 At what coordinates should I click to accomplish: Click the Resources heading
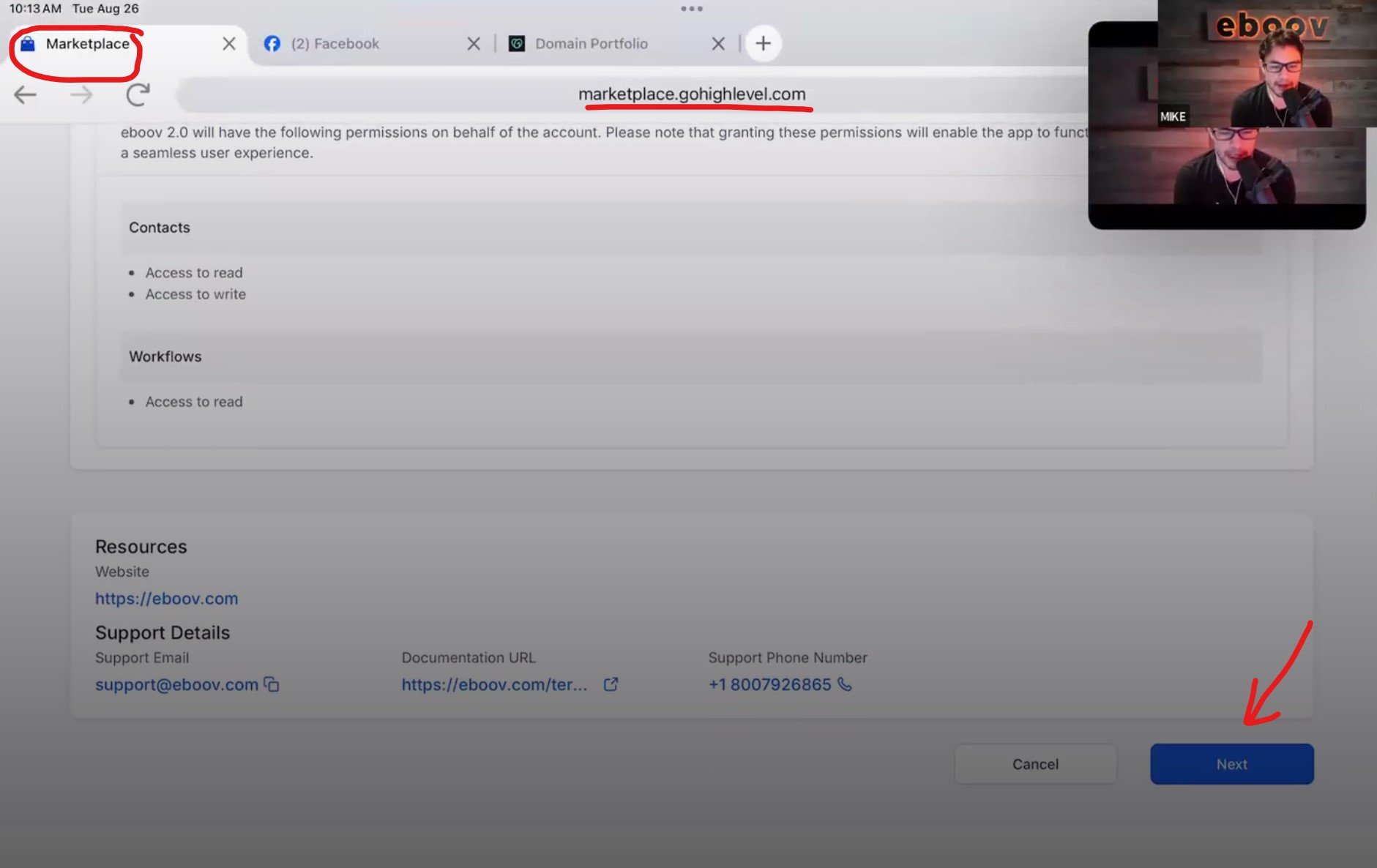(x=141, y=547)
